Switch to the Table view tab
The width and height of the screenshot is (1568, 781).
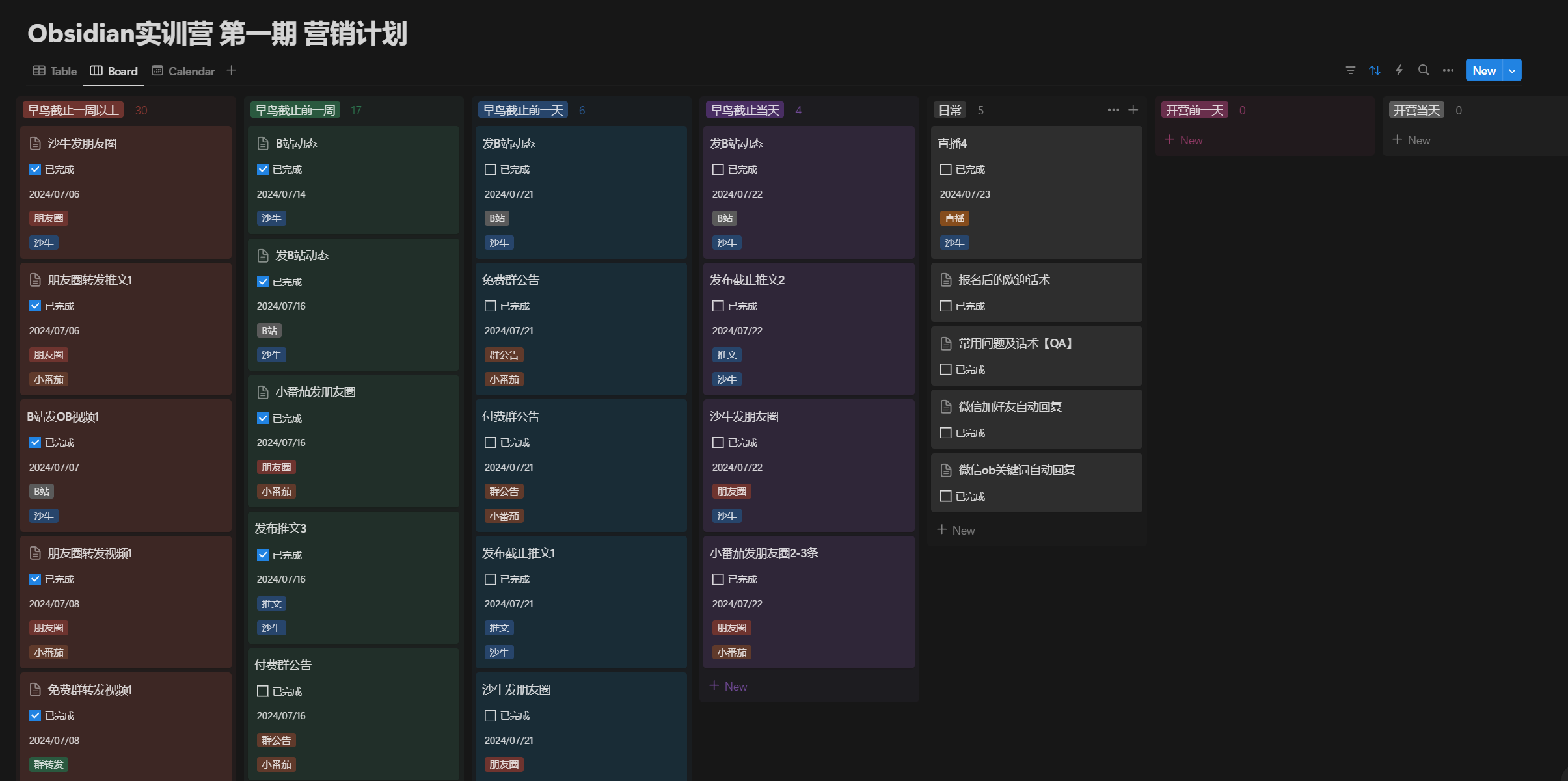pos(55,71)
